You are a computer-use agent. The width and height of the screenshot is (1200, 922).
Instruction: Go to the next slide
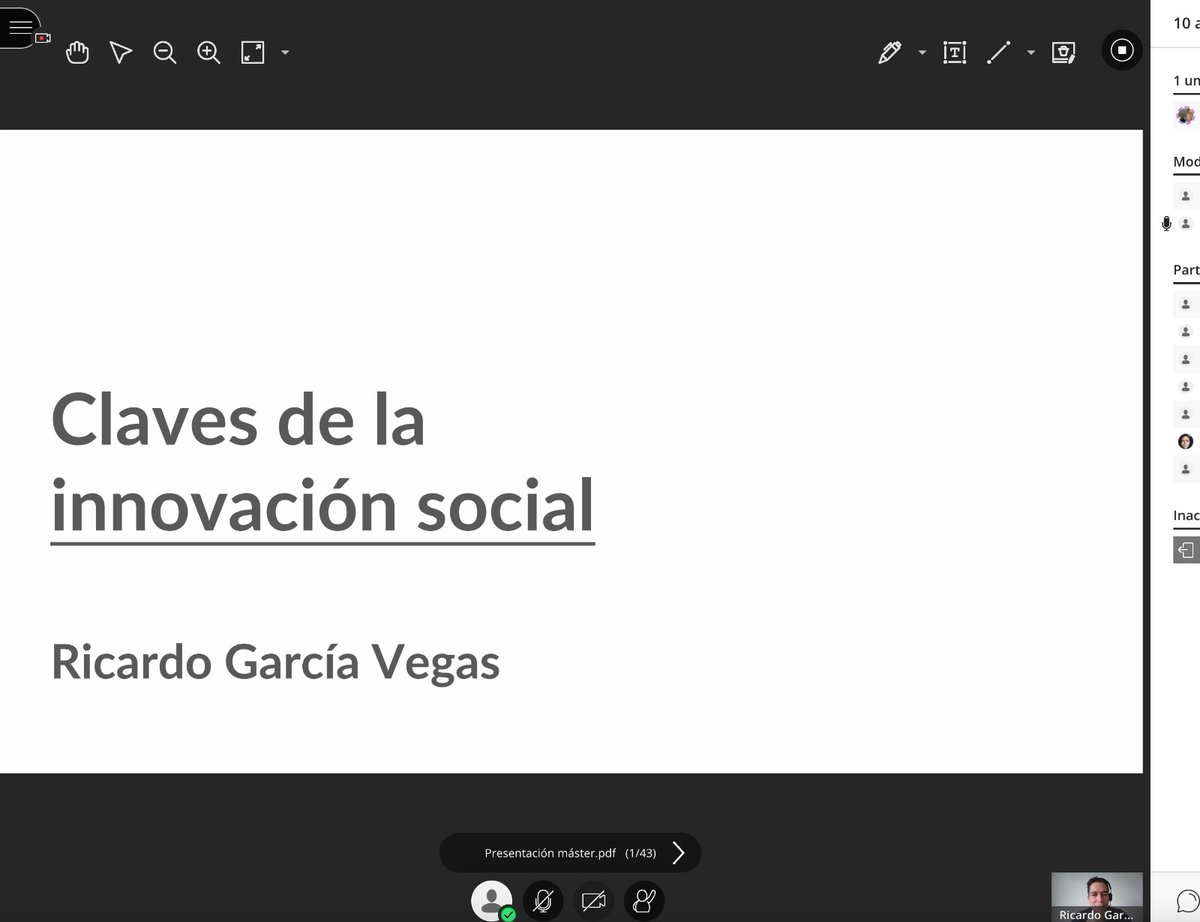pos(679,853)
